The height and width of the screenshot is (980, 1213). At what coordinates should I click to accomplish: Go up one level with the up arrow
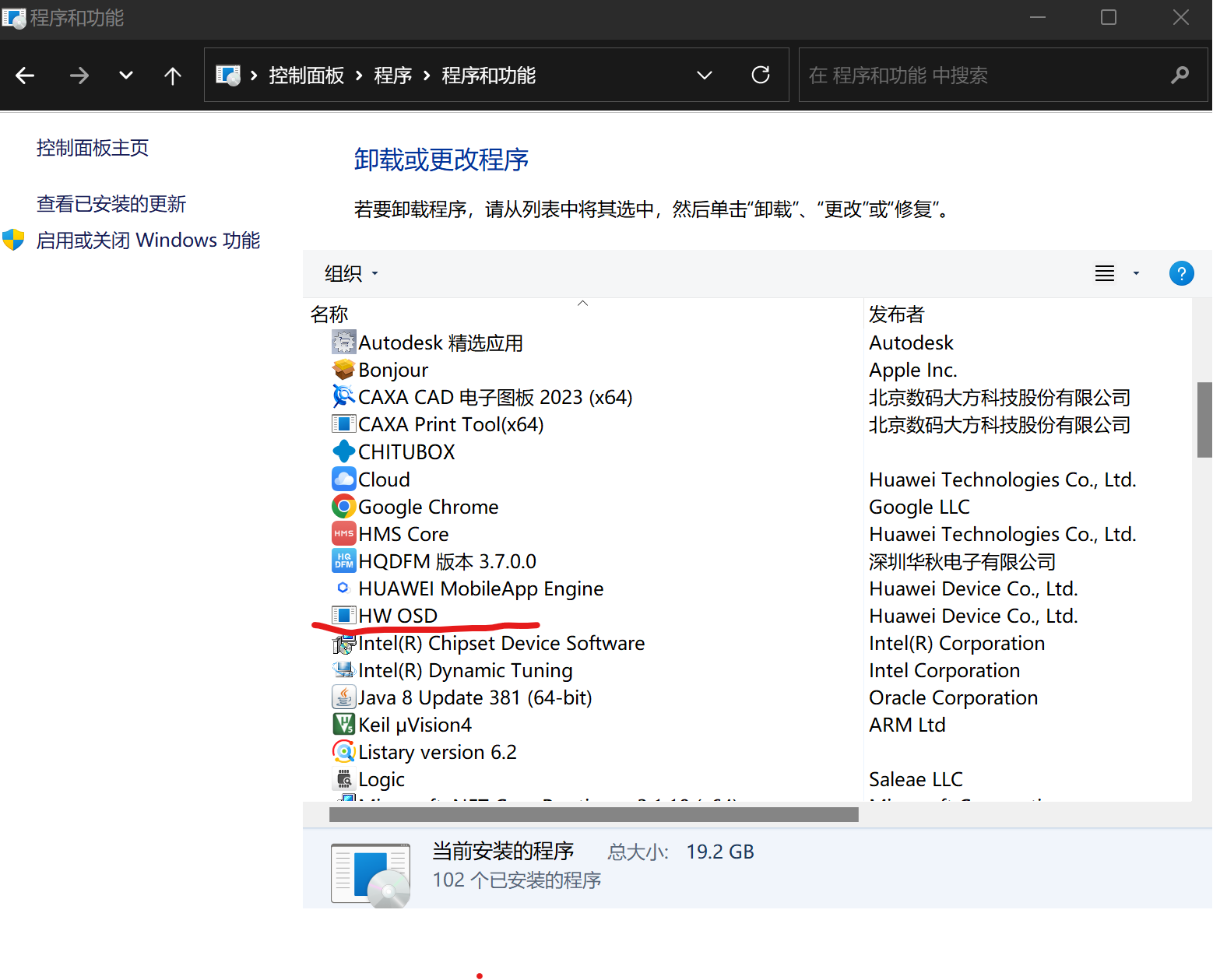(173, 76)
